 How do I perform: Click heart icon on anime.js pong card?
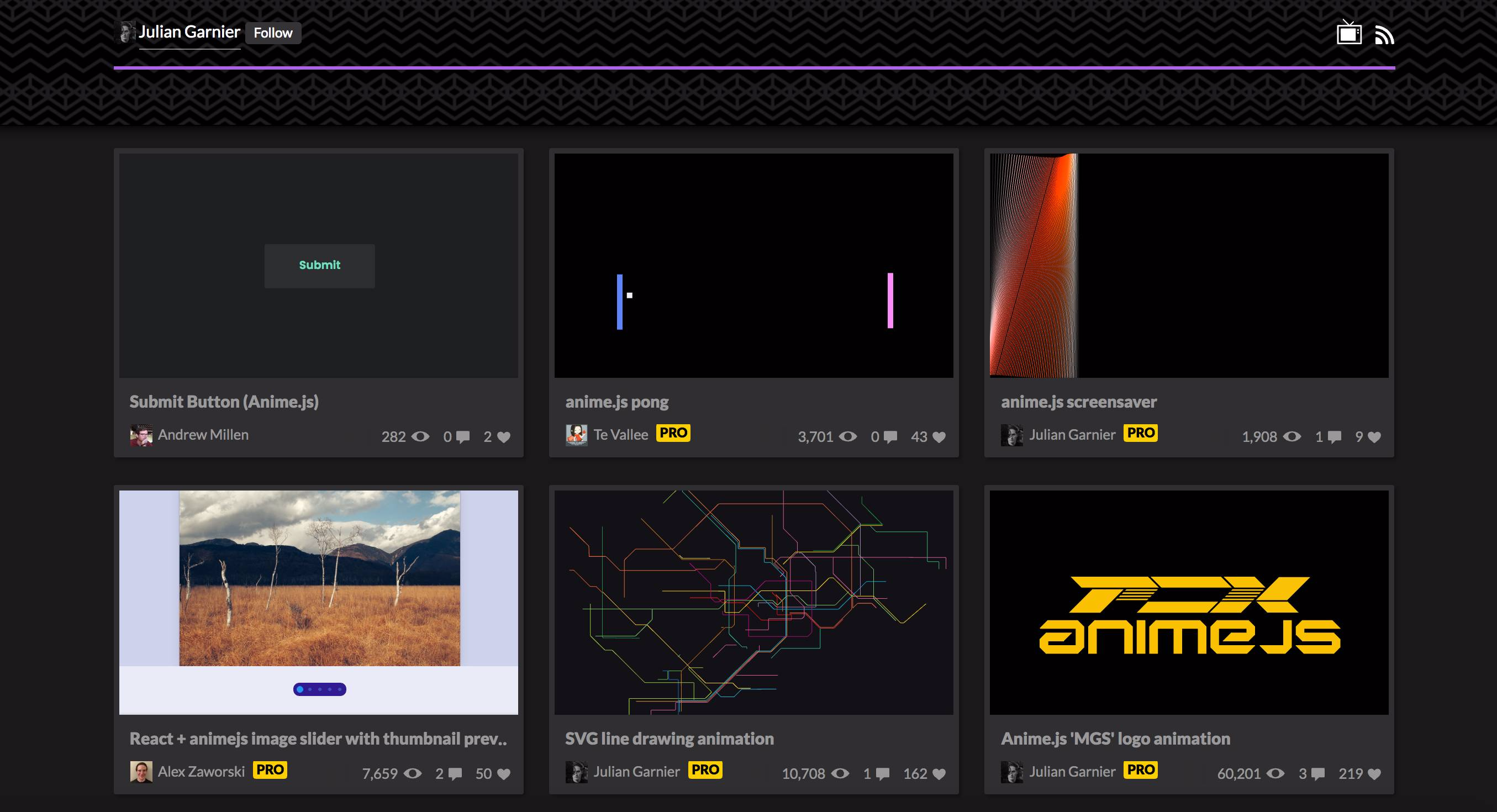[939, 437]
